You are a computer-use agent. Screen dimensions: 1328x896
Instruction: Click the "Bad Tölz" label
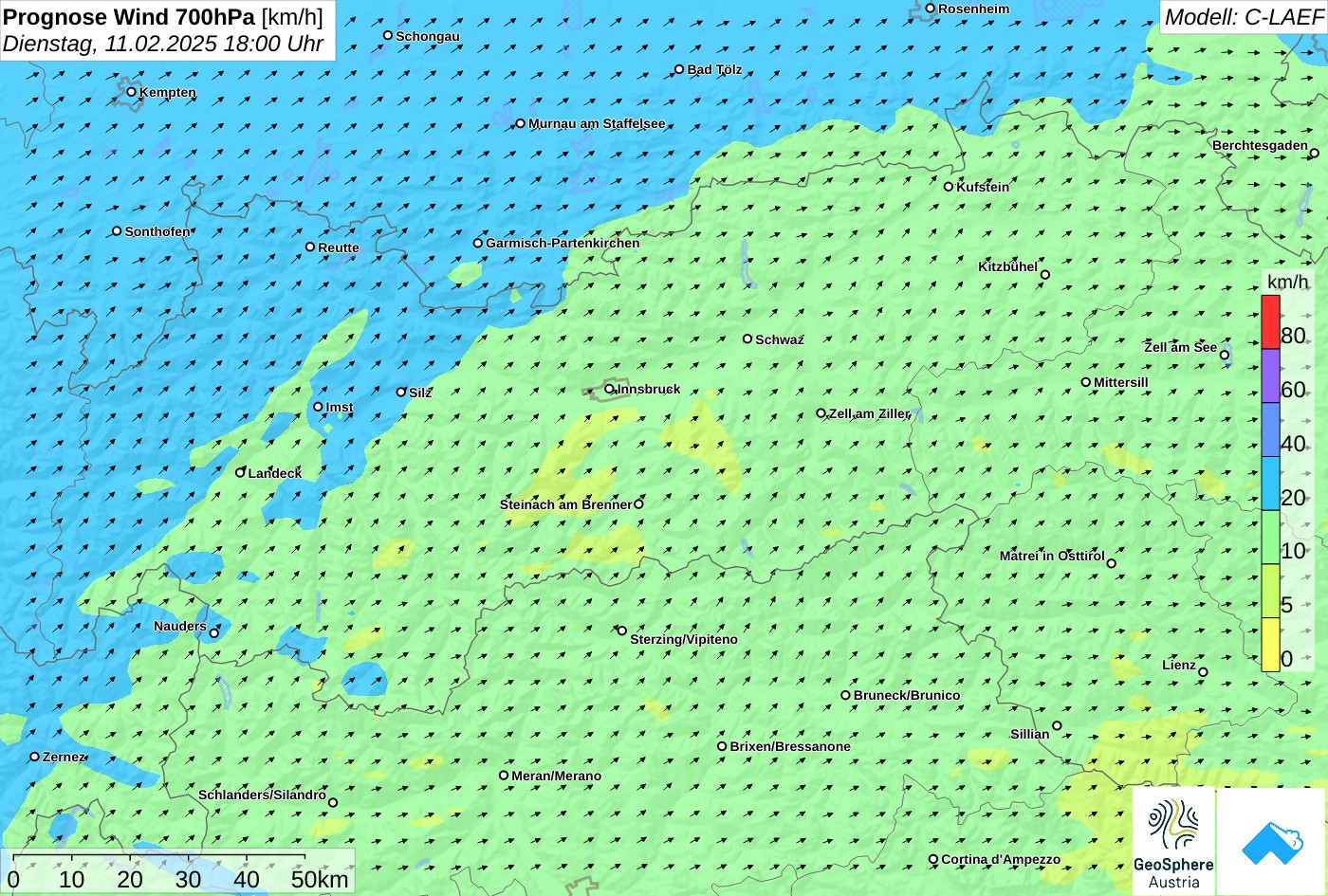pos(714,69)
